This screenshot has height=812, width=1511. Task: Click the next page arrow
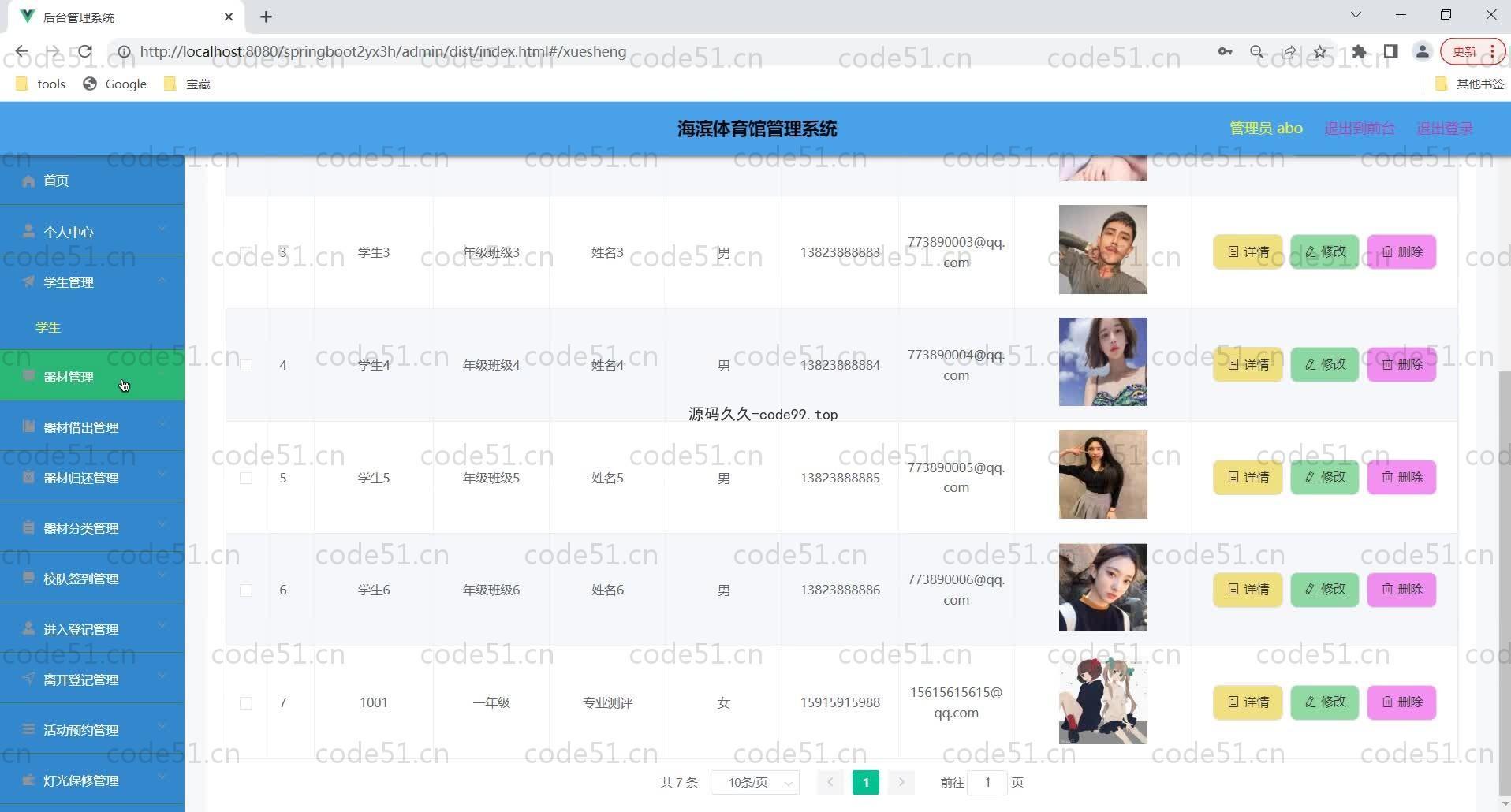(901, 783)
